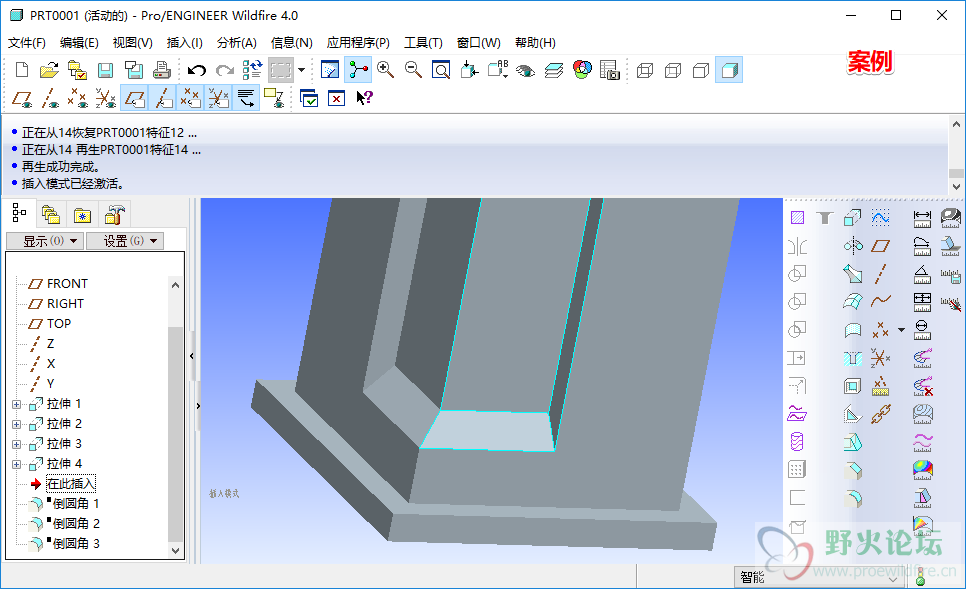
Task: Click the datum plane tool in right toolbar
Action: 880,246
